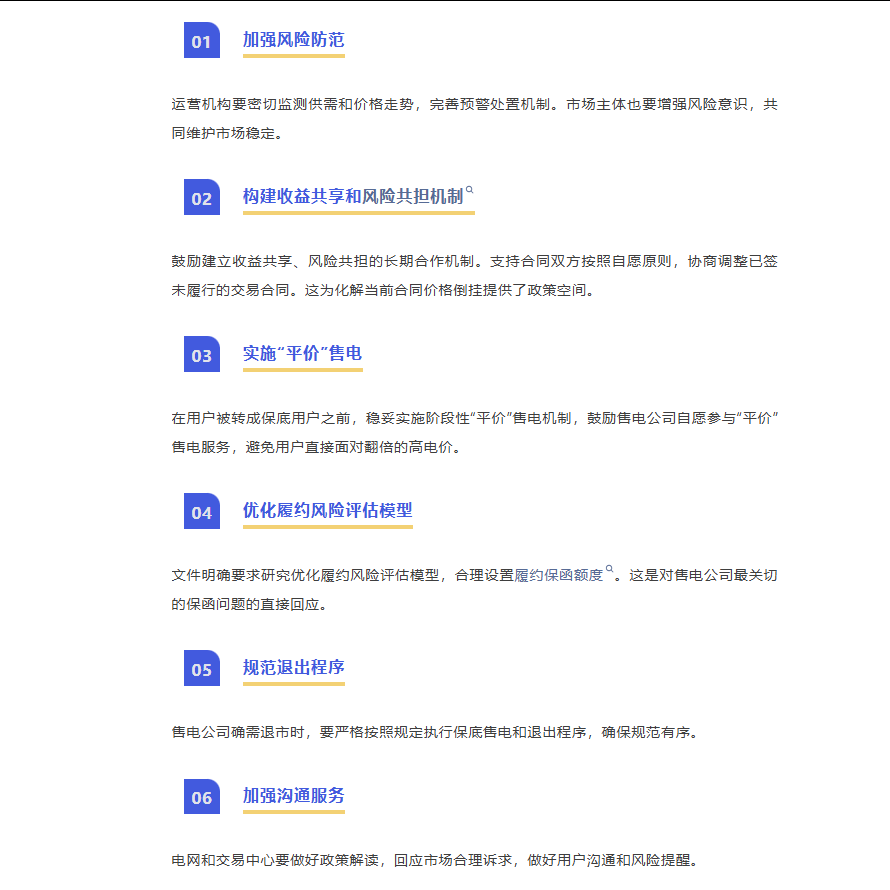Click the 01 number badge
This screenshot has width=890, height=890.
click(x=201, y=40)
